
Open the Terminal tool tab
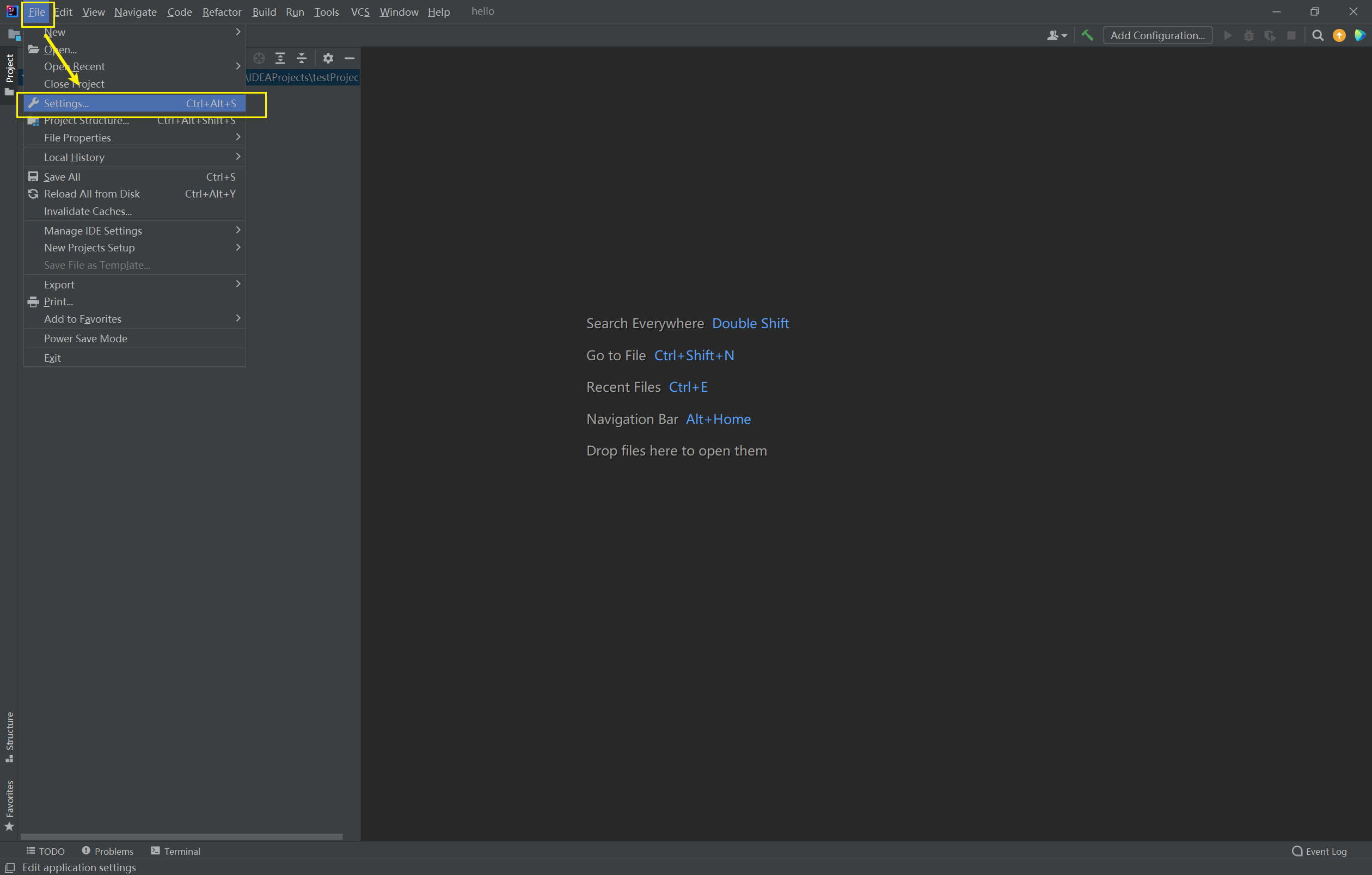[175, 851]
